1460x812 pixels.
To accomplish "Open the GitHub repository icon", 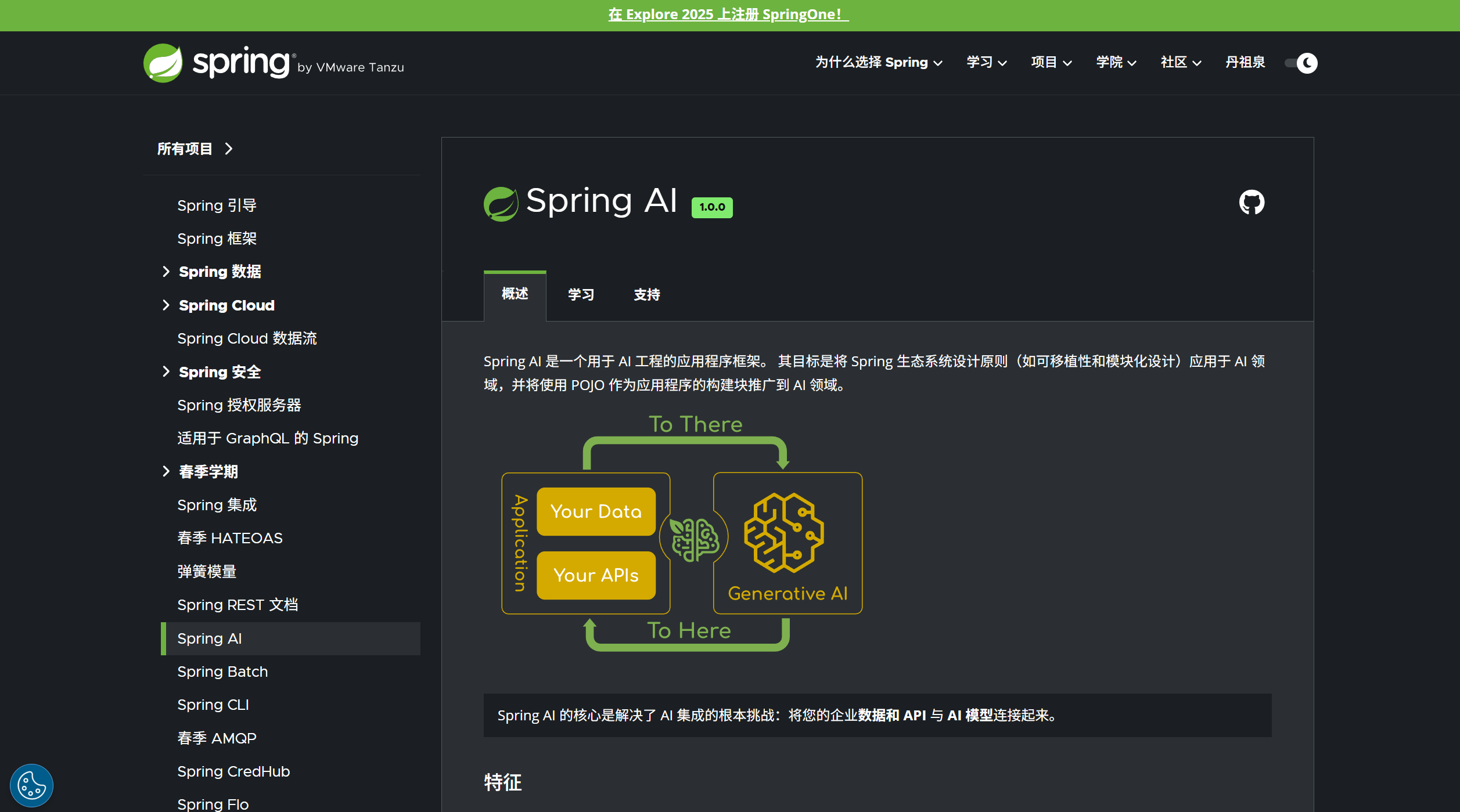I will pyautogui.click(x=1252, y=203).
